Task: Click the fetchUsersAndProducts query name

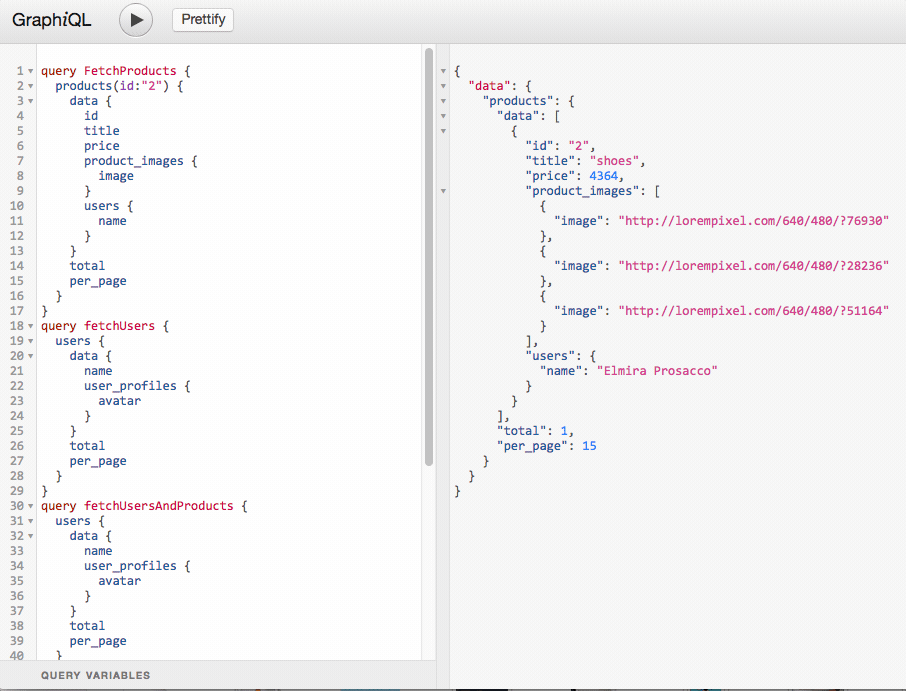Action: point(159,506)
